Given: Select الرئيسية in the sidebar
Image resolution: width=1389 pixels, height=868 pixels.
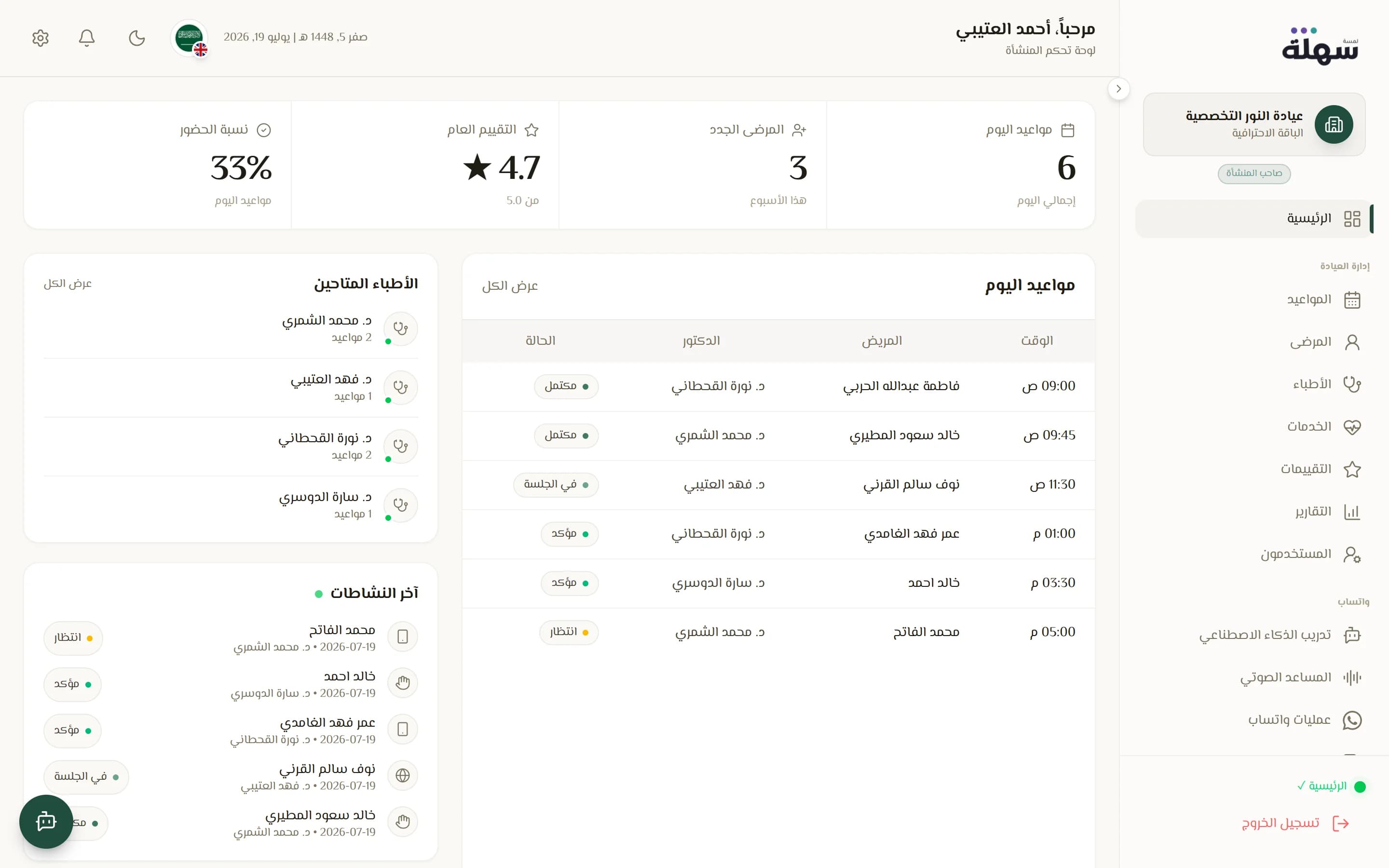Looking at the screenshot, I should tap(1254, 219).
